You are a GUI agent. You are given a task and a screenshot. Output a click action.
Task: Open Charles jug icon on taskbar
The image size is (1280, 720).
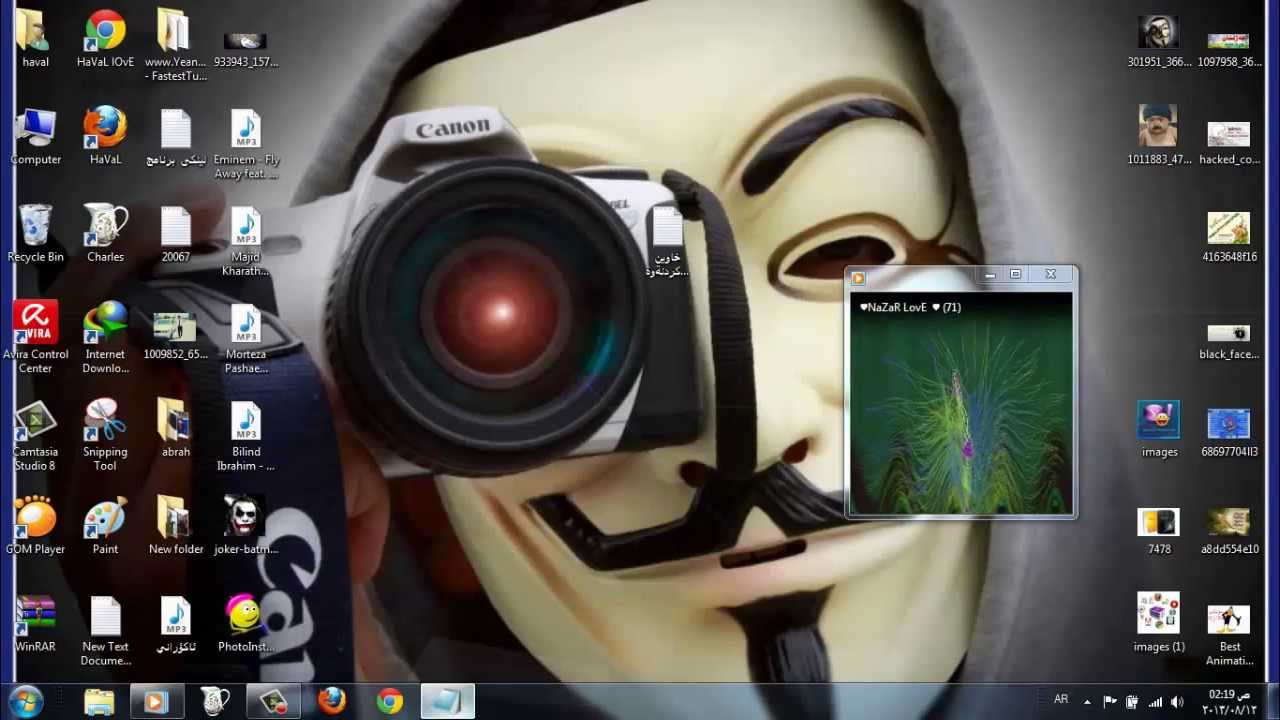(214, 701)
